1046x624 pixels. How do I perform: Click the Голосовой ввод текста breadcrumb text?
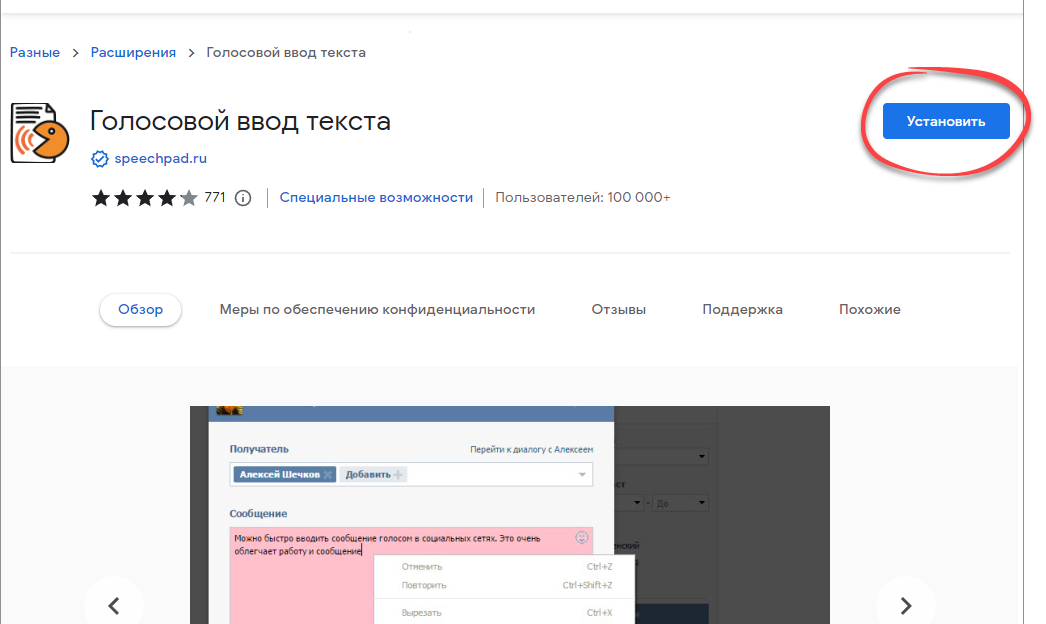click(286, 53)
